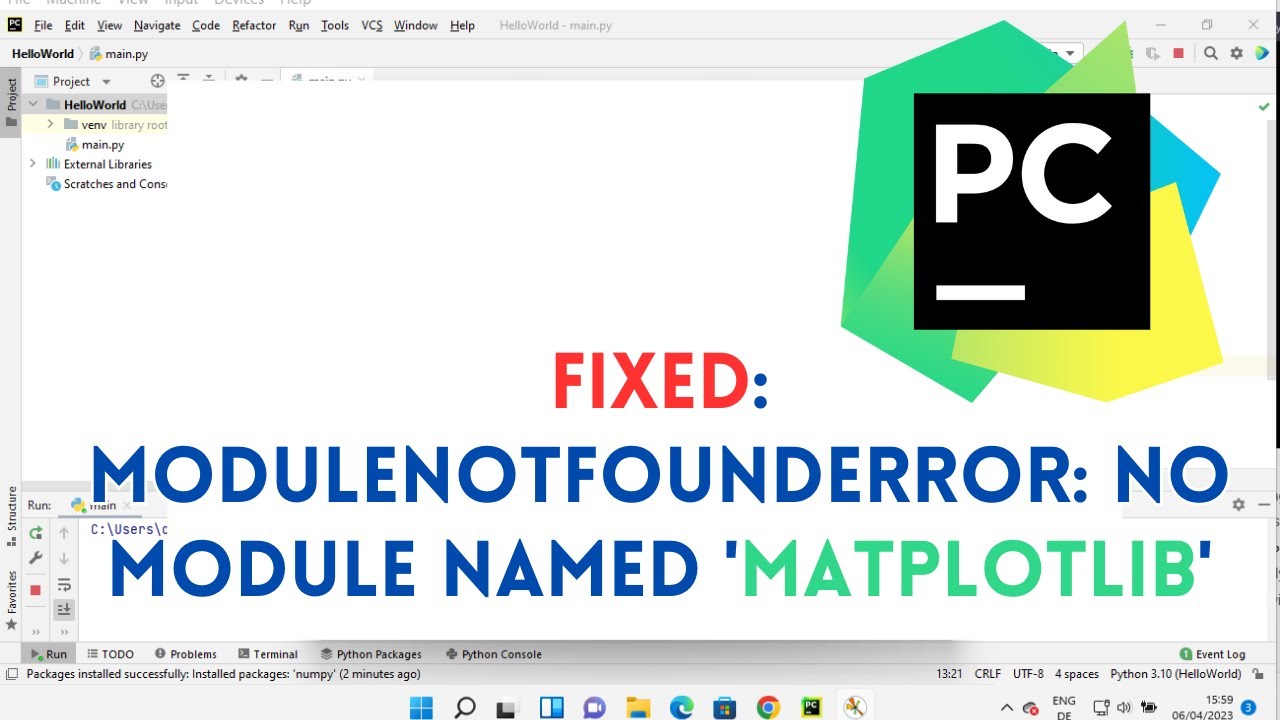Click HelloWorld in the breadcrumb bar
Screen dimensions: 1280x720
(x=43, y=54)
